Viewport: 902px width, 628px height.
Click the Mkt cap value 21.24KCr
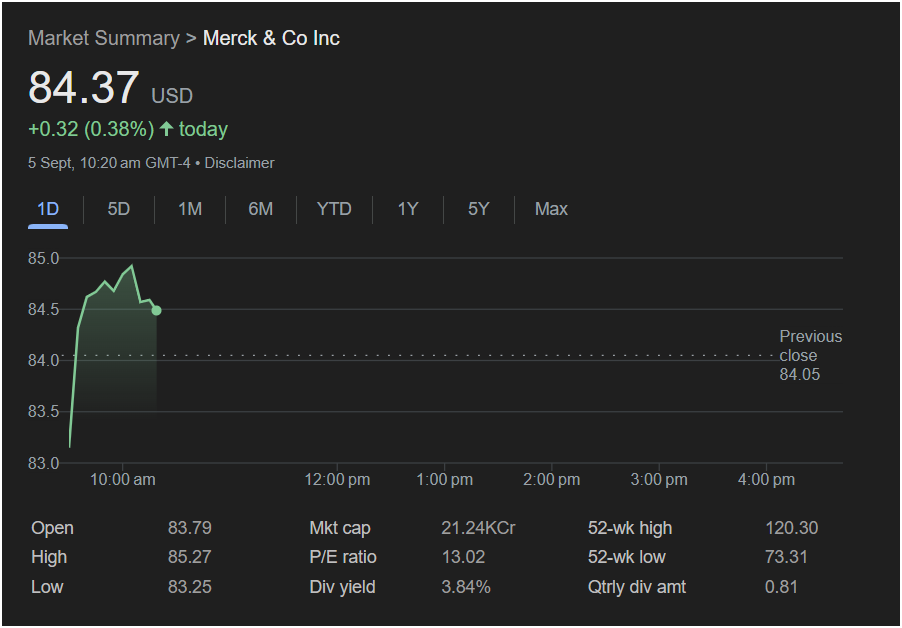478,528
